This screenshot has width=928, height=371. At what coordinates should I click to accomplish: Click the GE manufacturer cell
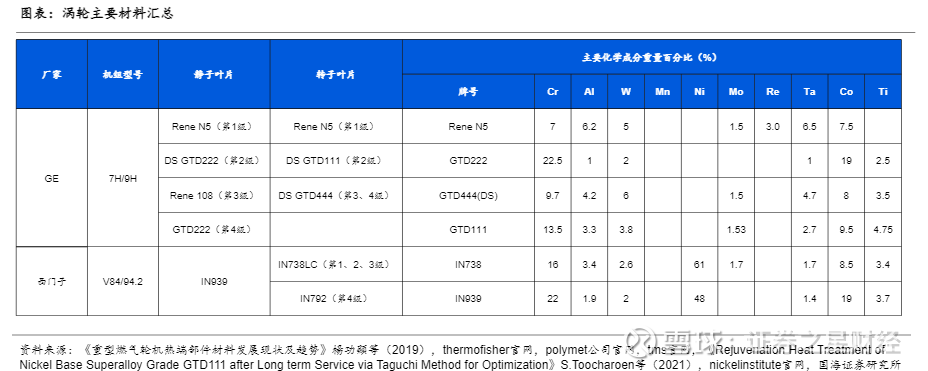51,178
